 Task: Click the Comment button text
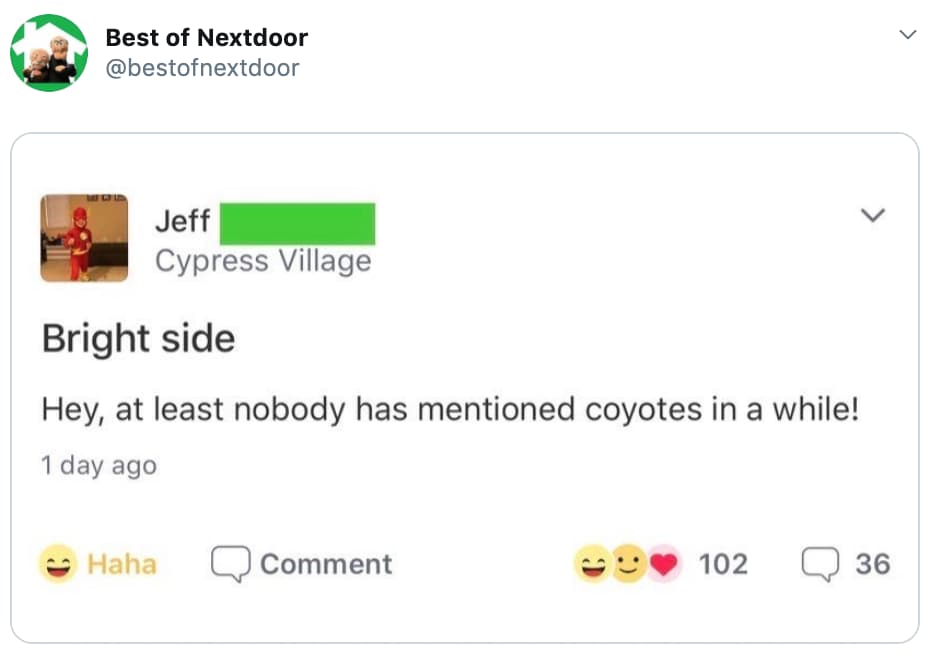click(x=325, y=563)
